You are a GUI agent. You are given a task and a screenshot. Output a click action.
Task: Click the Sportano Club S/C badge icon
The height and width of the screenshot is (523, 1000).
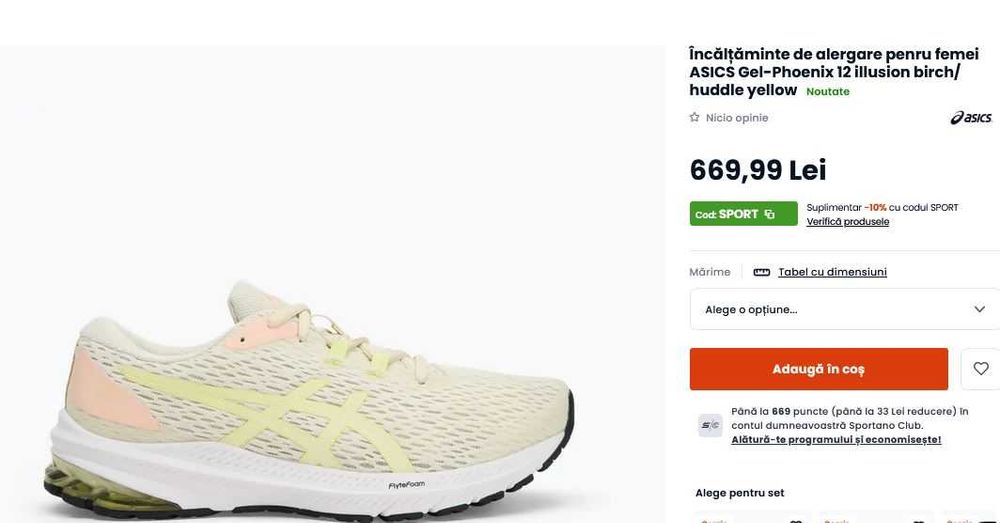(710, 425)
